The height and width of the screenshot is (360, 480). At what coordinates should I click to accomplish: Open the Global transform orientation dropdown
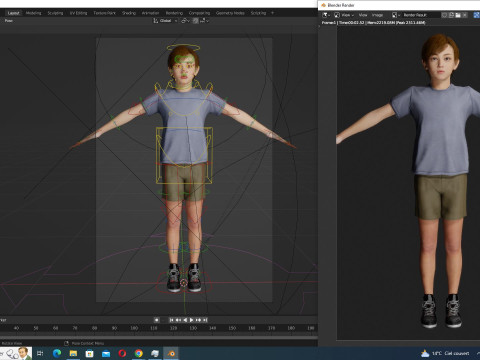click(165, 21)
